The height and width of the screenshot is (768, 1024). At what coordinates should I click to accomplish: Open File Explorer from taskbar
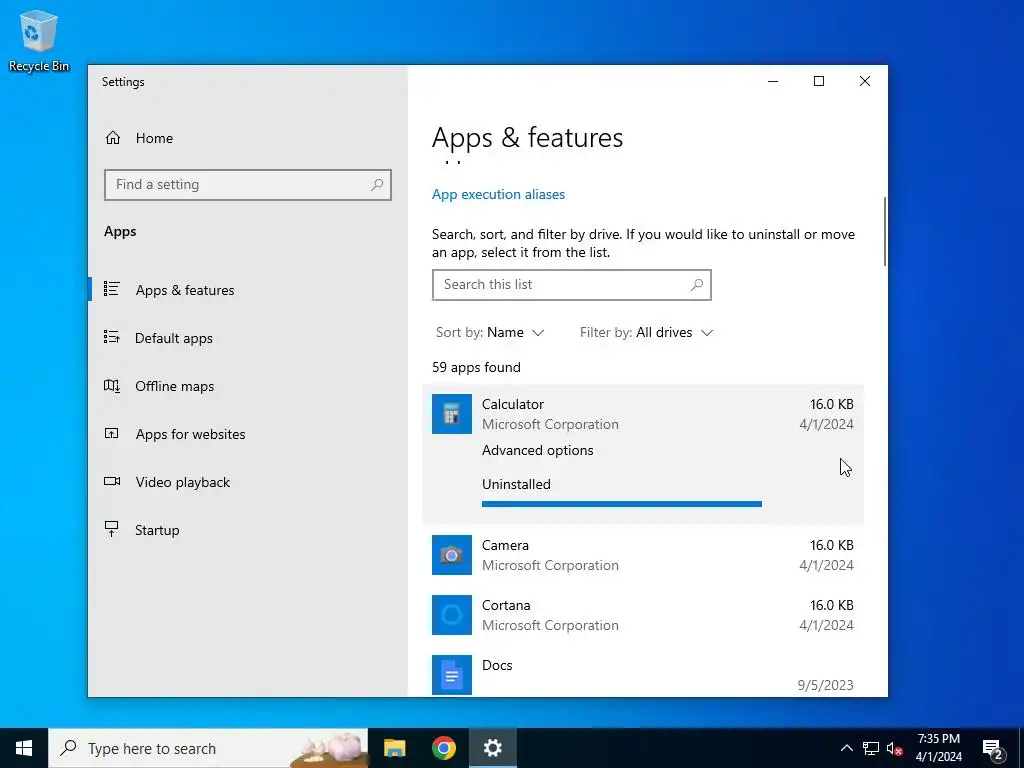click(x=394, y=748)
